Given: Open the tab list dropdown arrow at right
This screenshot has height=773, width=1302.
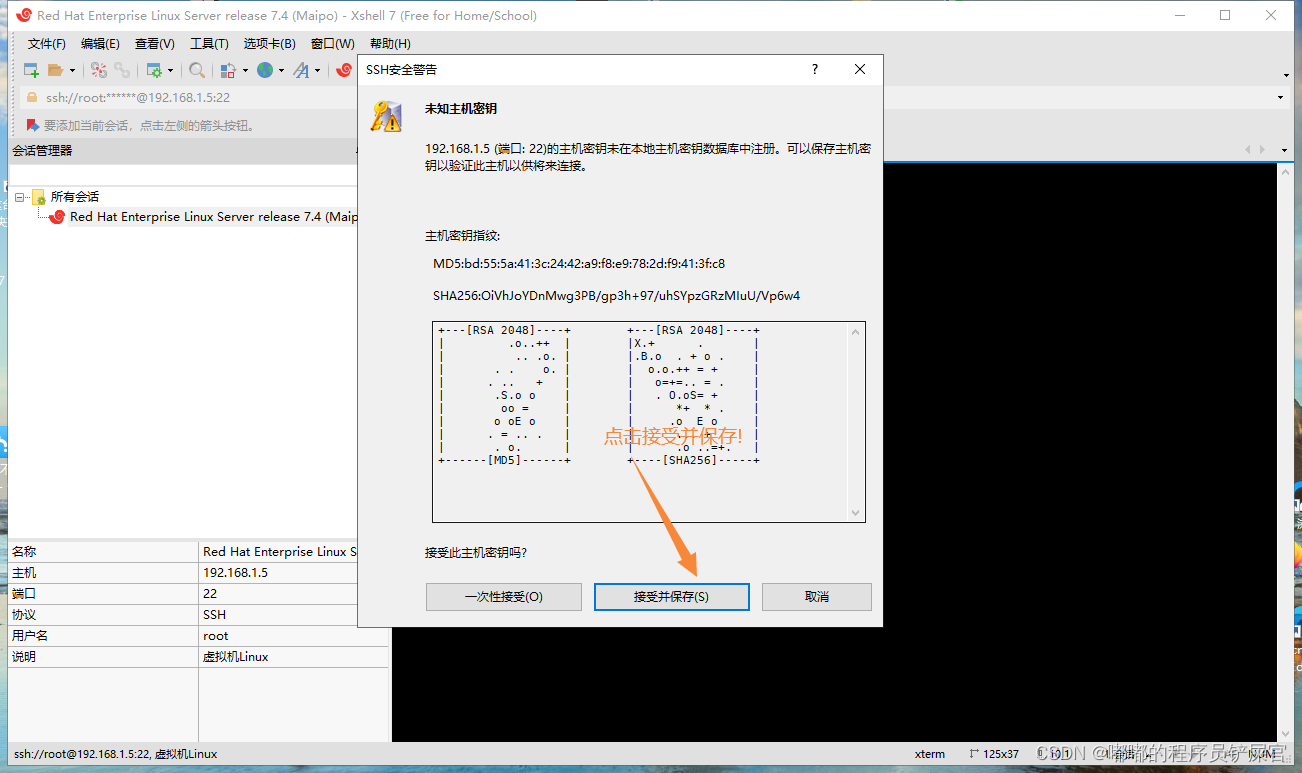Looking at the screenshot, I should pyautogui.click(x=1285, y=150).
